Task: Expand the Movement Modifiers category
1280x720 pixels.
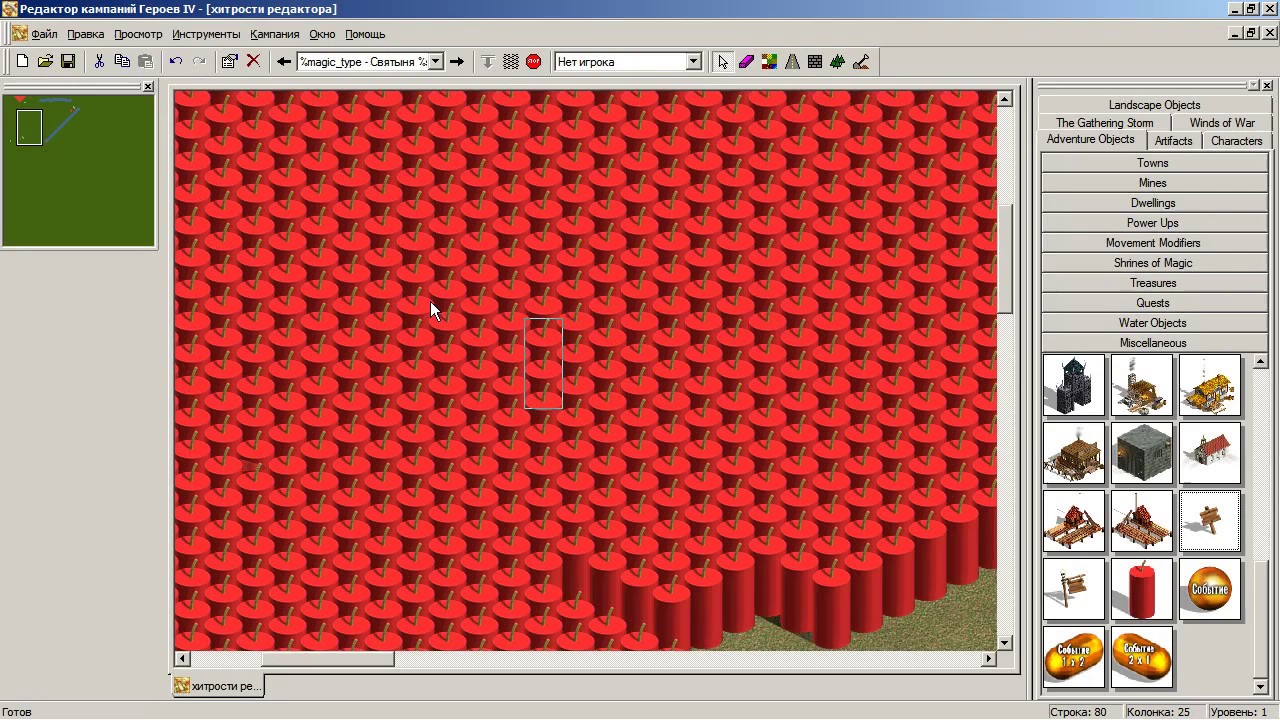Action: tap(1153, 243)
